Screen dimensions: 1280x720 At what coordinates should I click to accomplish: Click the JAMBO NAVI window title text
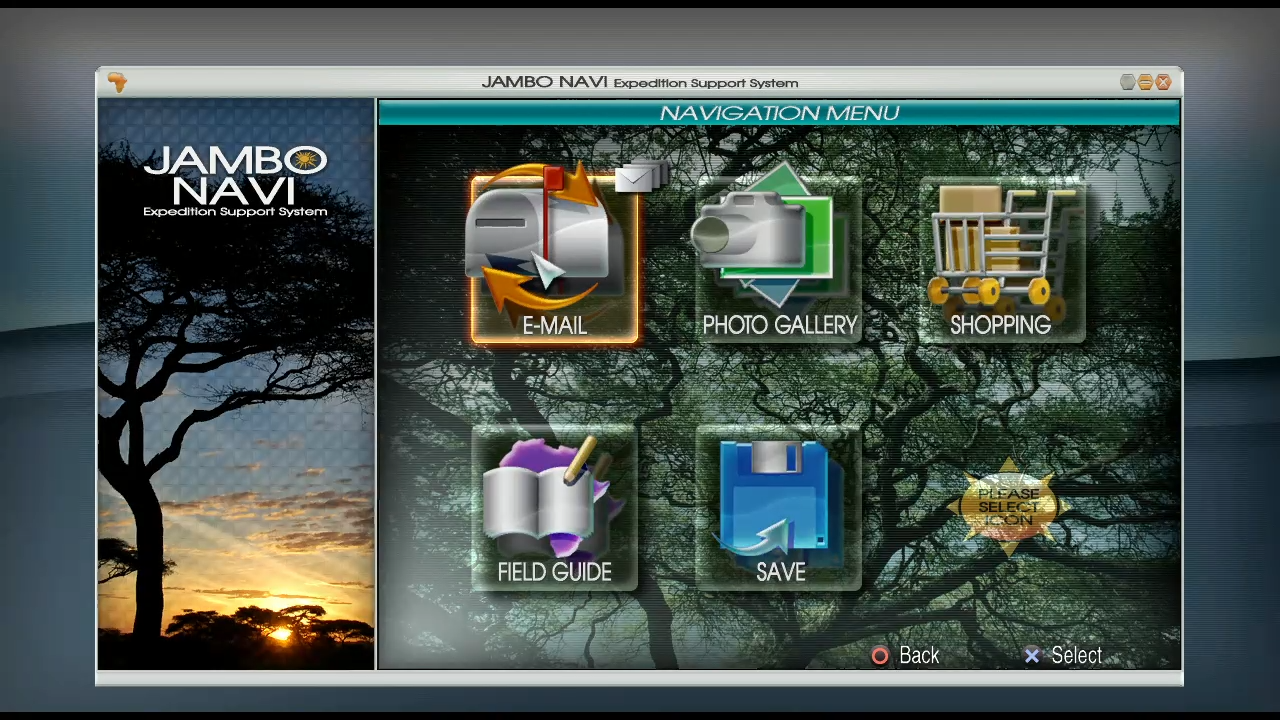(x=640, y=82)
